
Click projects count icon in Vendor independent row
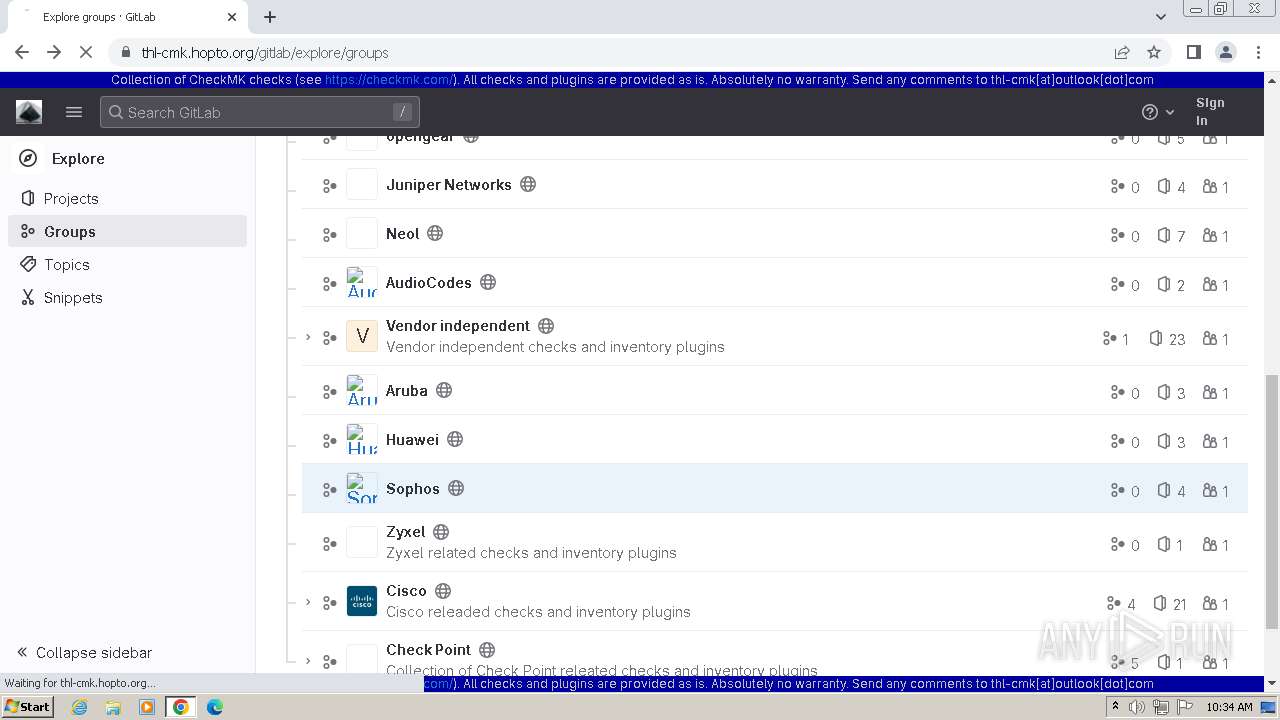(x=1156, y=338)
